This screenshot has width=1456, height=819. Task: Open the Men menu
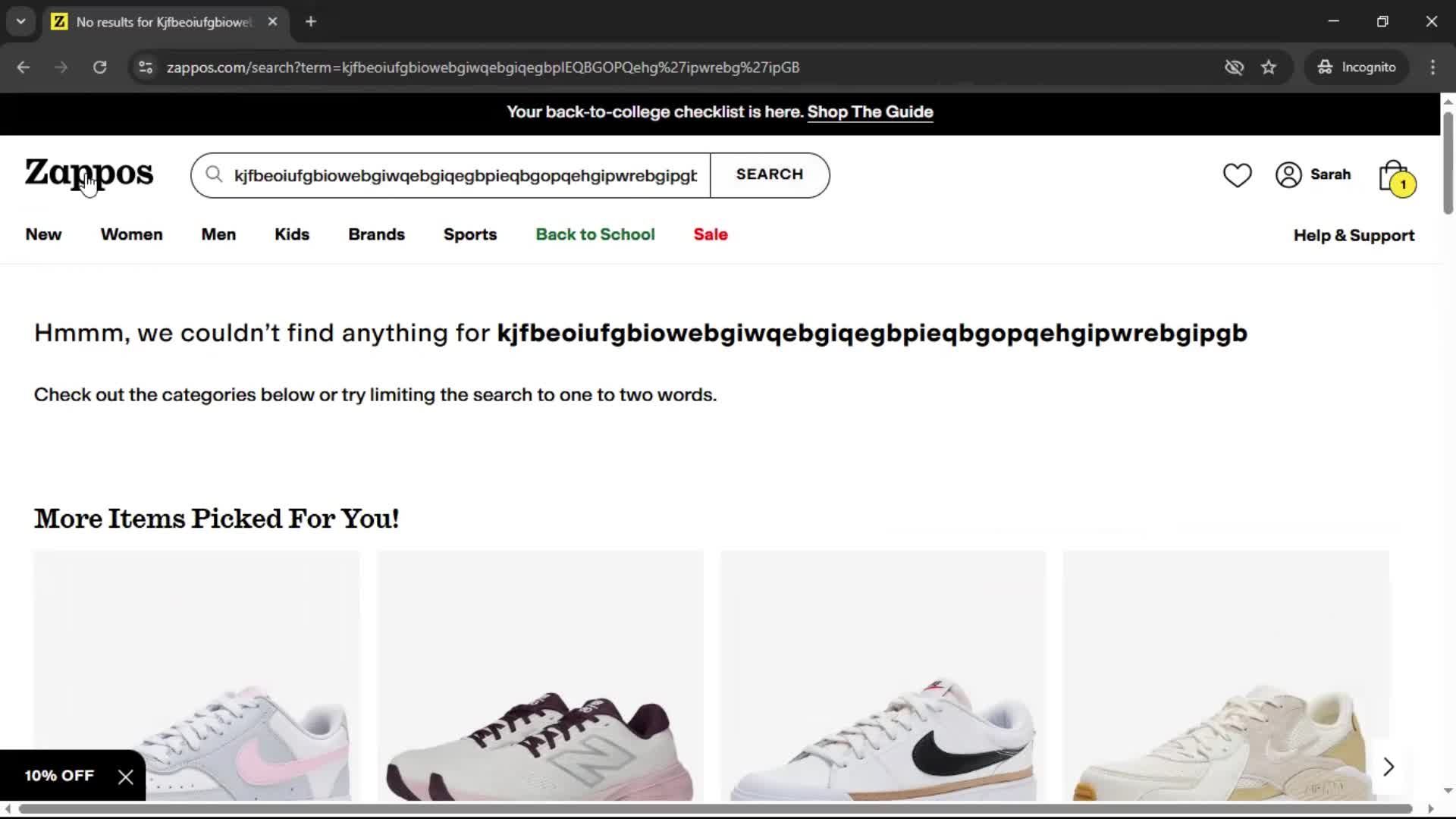point(218,234)
